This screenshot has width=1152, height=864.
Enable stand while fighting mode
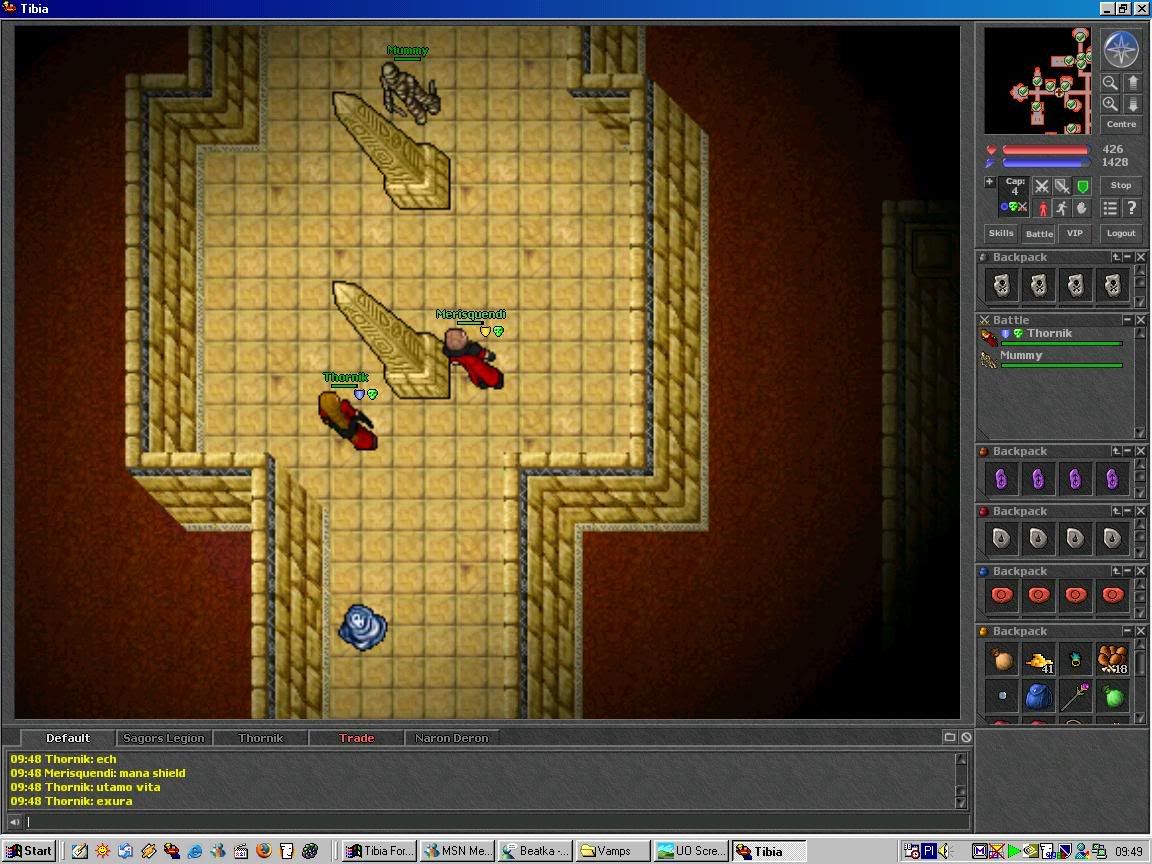click(x=1043, y=209)
